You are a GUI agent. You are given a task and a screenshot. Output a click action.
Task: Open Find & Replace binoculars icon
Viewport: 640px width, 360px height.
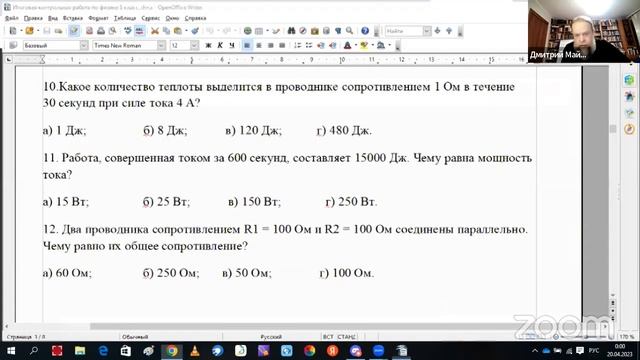coord(291,31)
